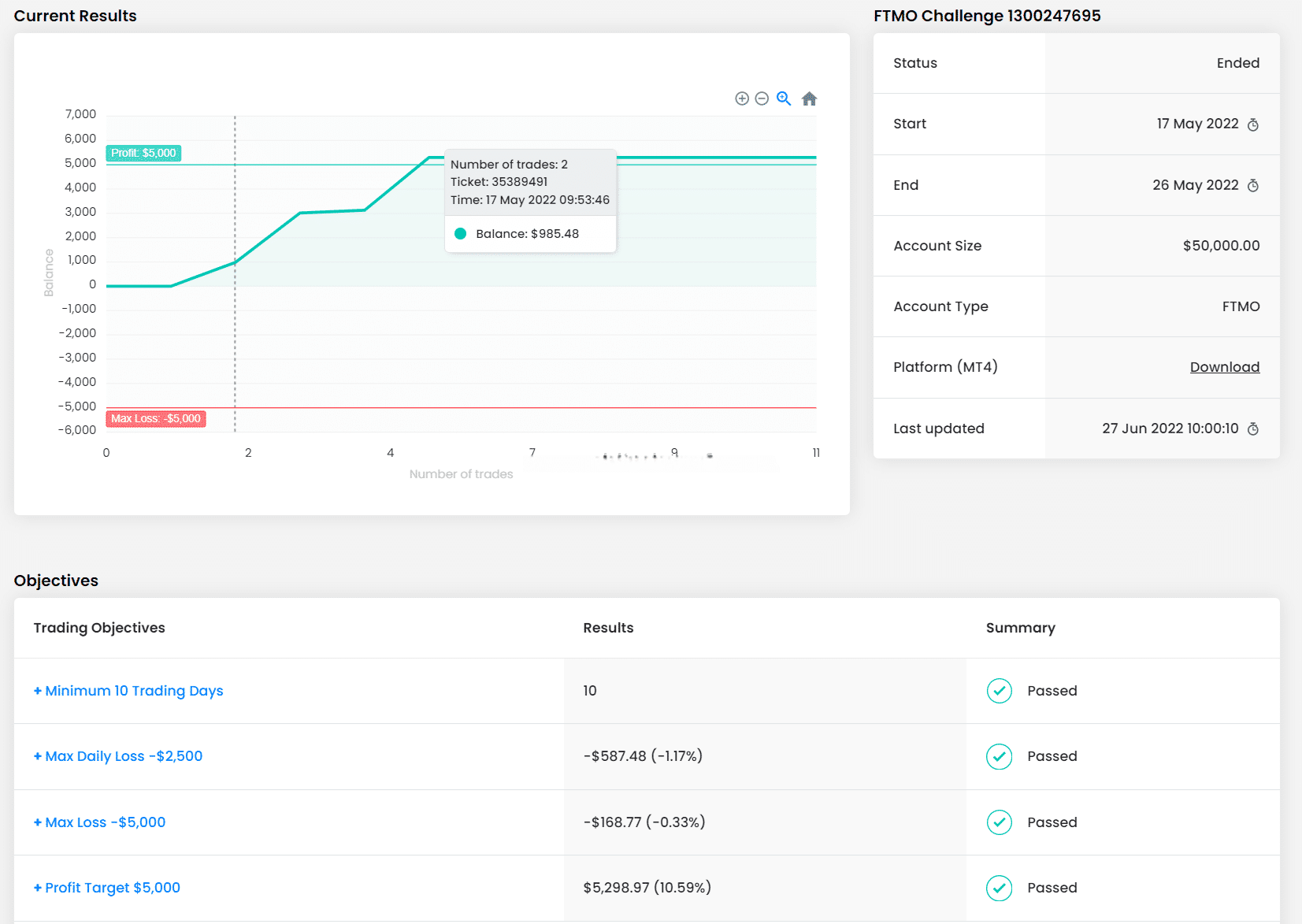Screen dimensions: 1302x924
Task: Expand Profit Target $5,000 objective
Action: [x=107, y=888]
